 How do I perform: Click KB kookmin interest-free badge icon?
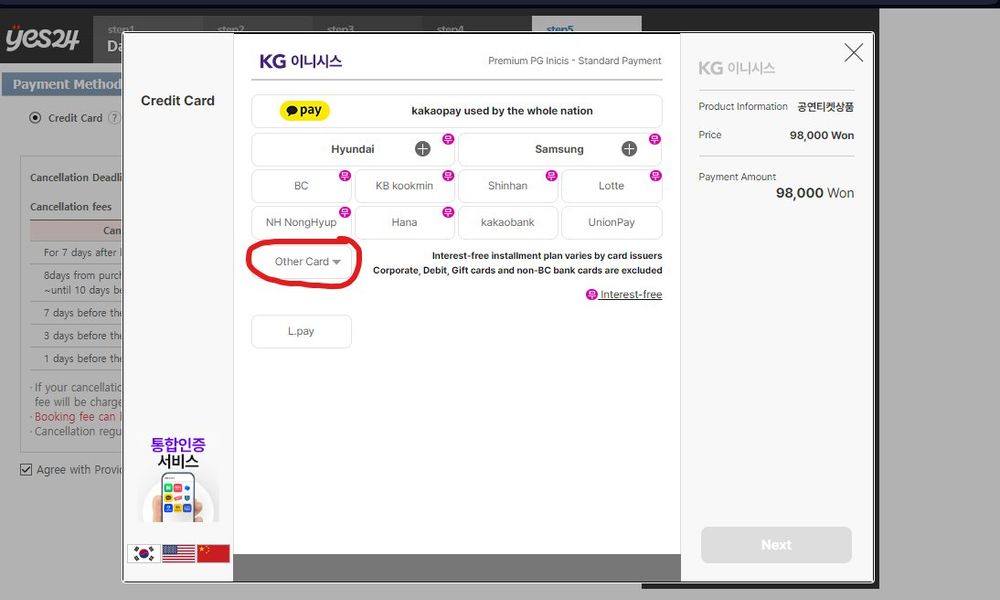pyautogui.click(x=448, y=175)
